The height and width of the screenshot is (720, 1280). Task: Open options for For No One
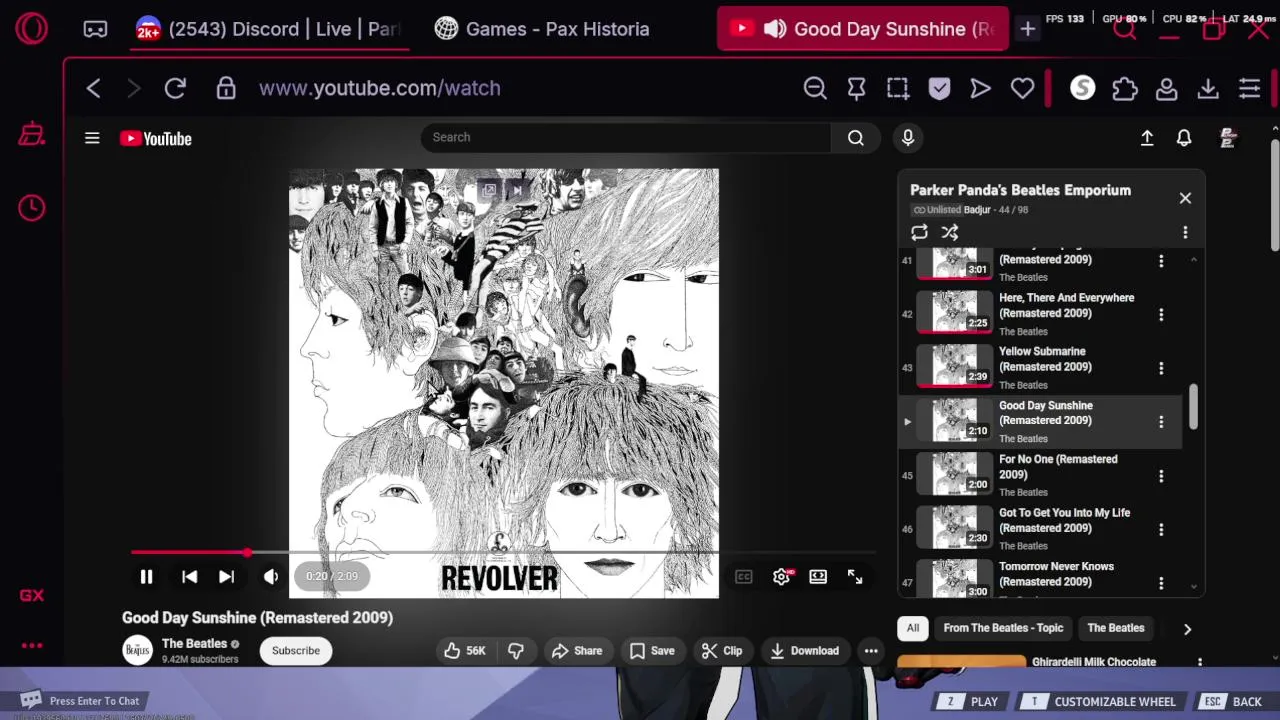click(1161, 476)
